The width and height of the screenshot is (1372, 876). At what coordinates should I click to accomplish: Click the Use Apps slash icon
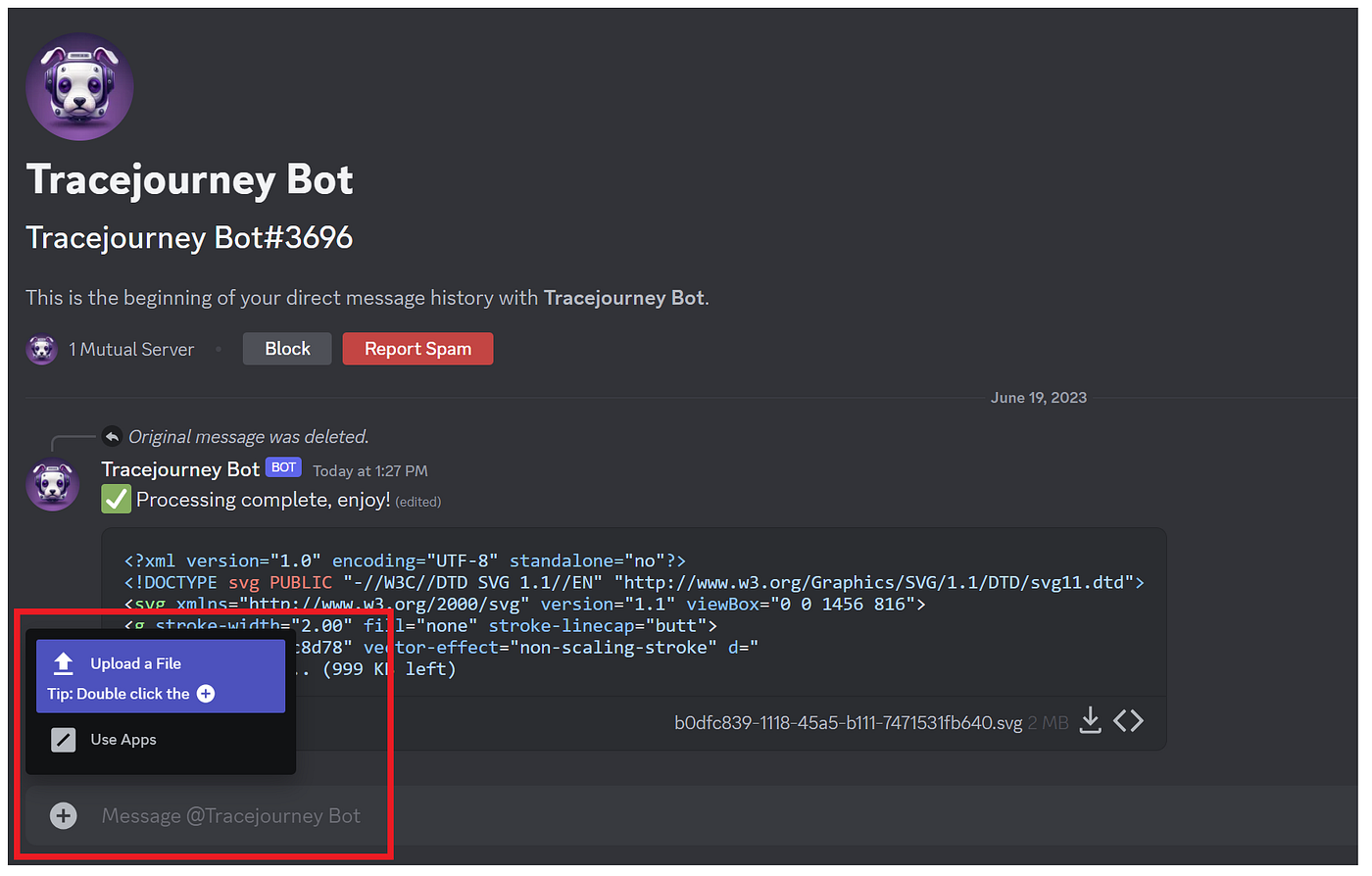click(x=63, y=740)
